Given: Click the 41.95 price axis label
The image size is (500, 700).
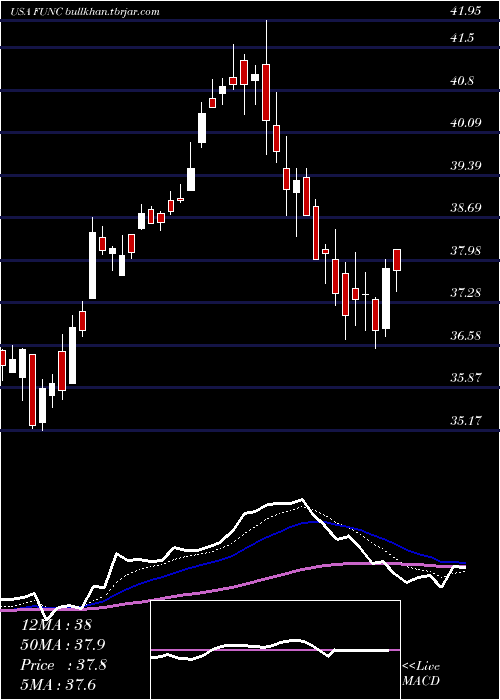Looking at the screenshot, I should [466, 11].
